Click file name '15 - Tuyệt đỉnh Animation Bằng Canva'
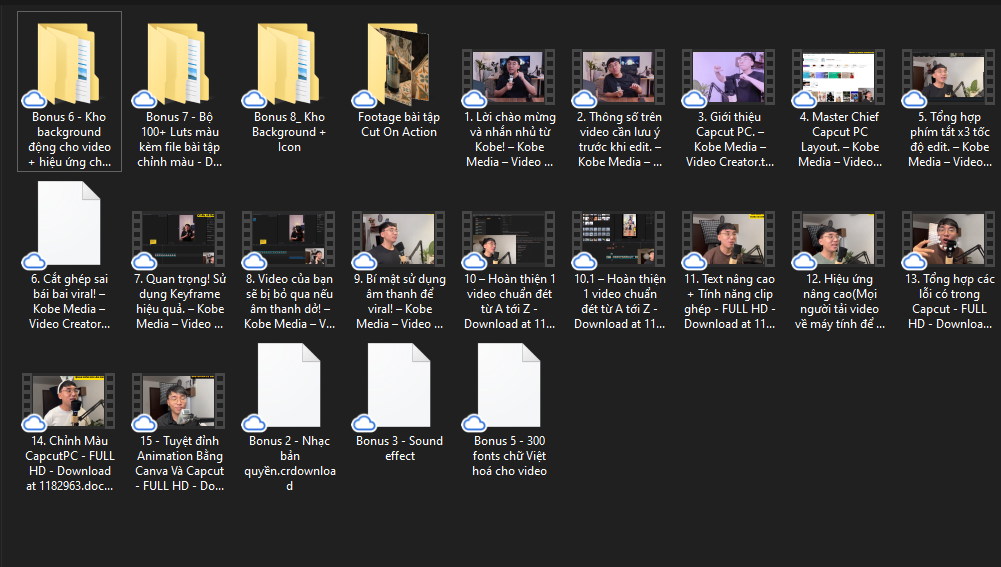 pyautogui.click(x=179, y=463)
